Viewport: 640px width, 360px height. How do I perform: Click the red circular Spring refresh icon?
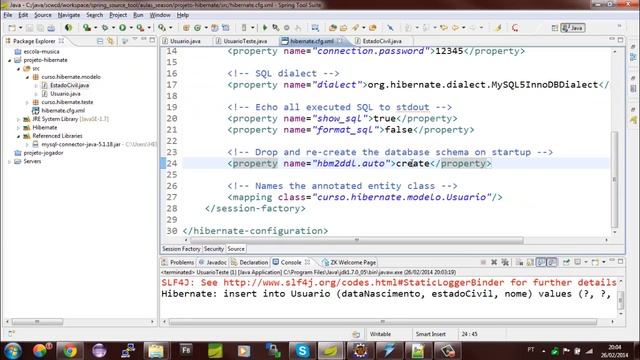(x=515, y=28)
